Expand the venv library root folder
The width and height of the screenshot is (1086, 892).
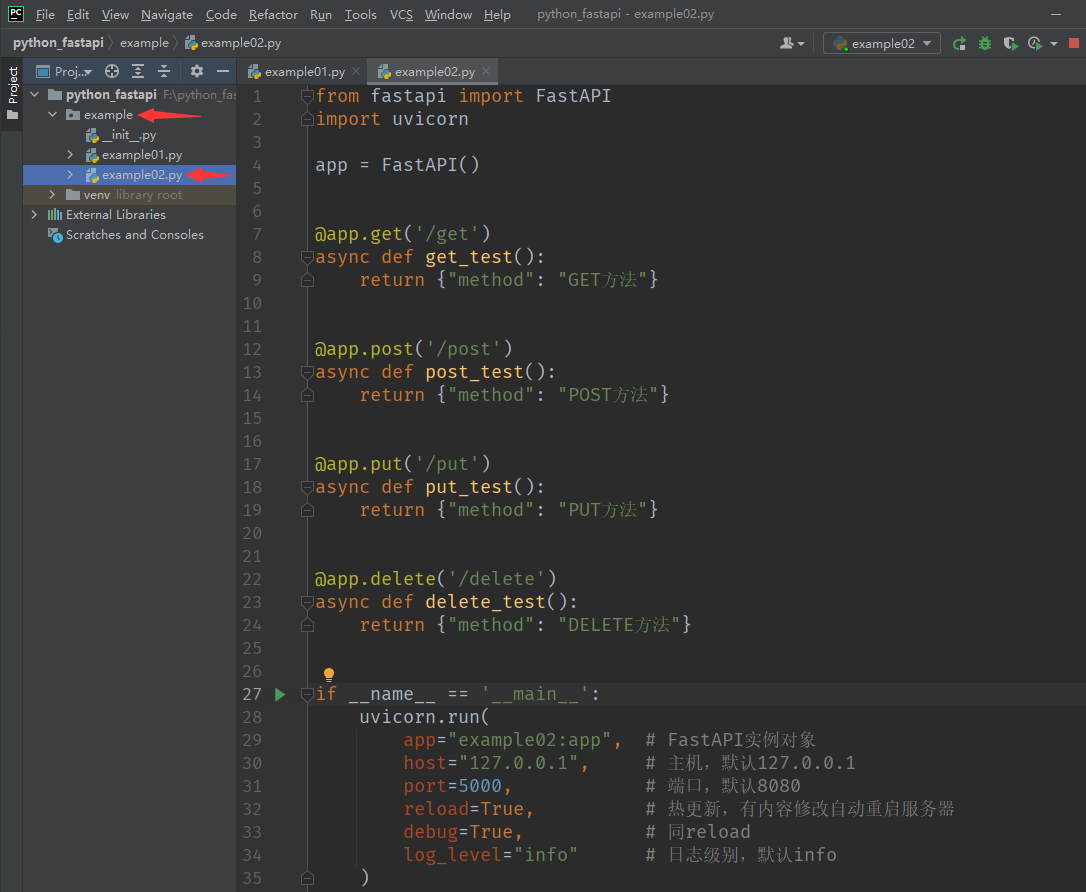pyautogui.click(x=52, y=195)
